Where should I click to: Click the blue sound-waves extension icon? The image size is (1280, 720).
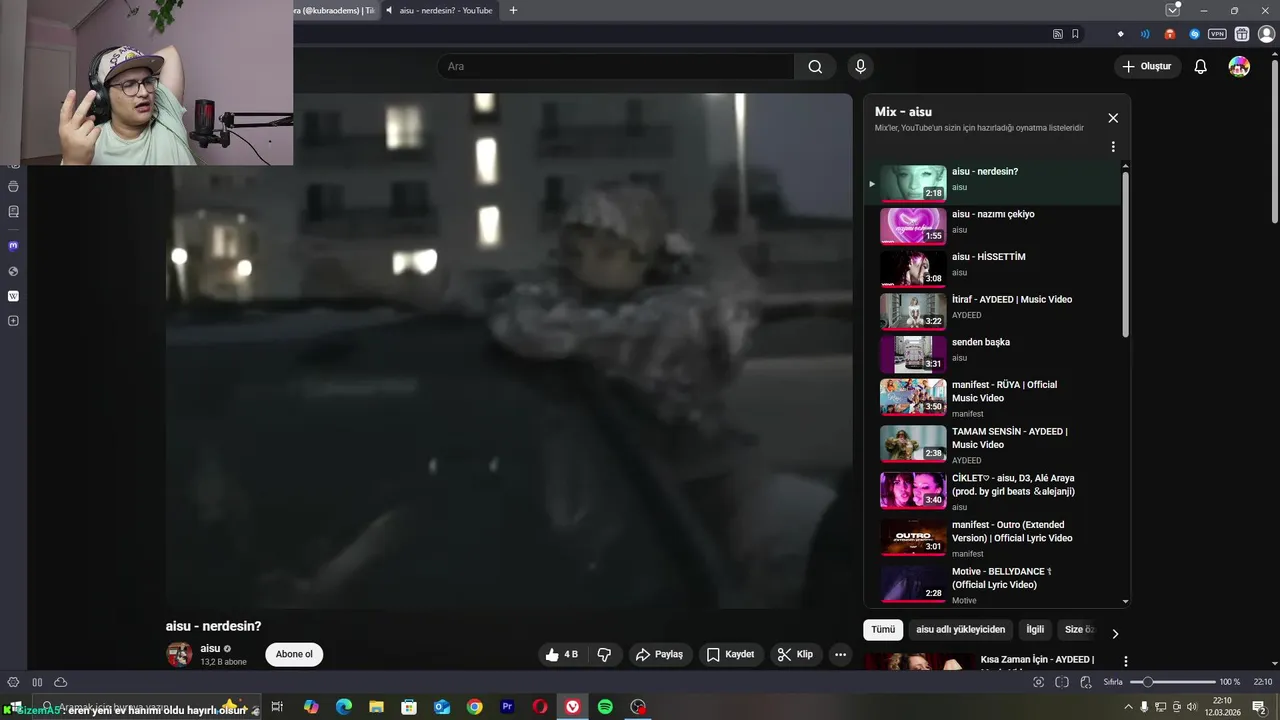(1145, 34)
